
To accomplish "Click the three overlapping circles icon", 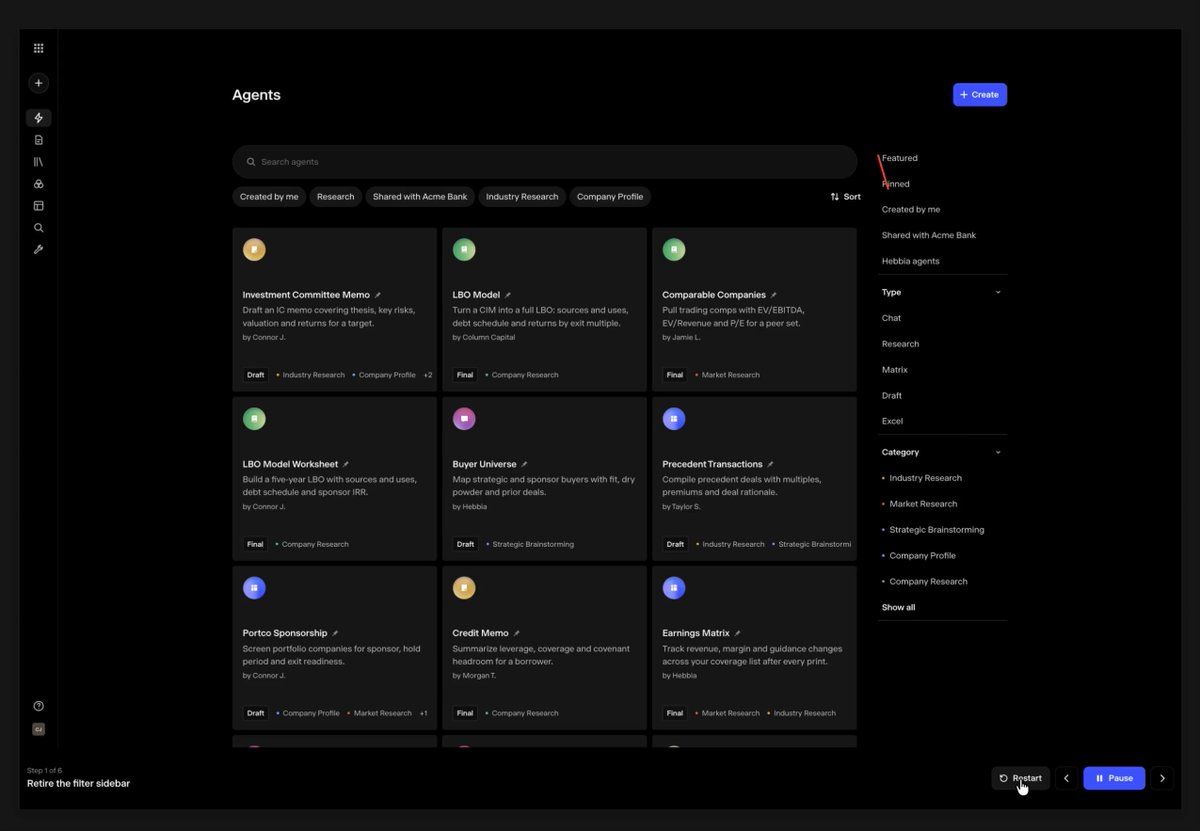I will 38,184.
